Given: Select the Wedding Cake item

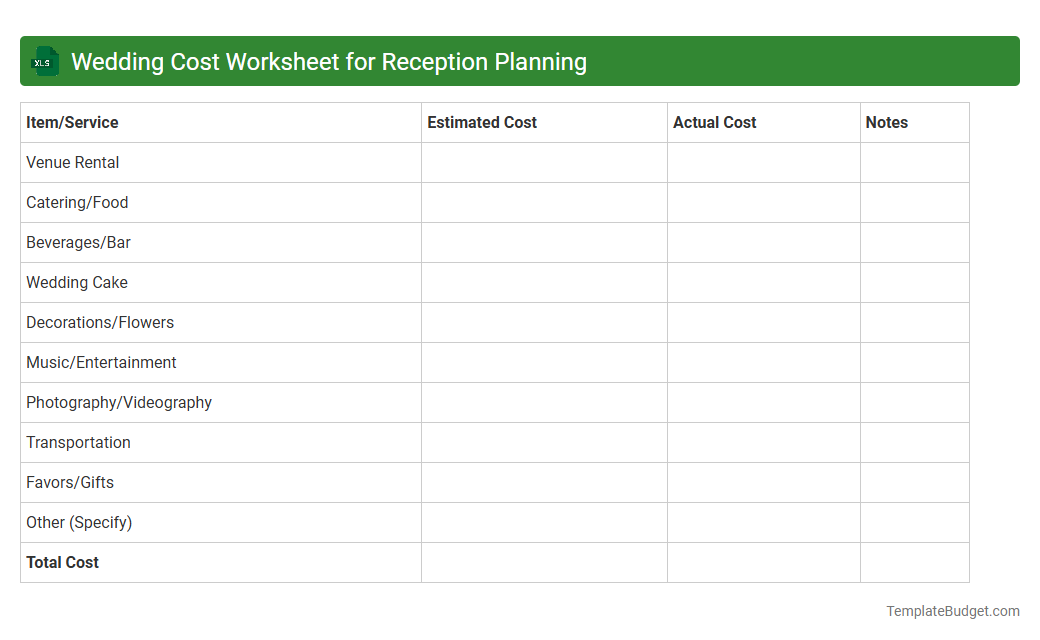Looking at the screenshot, I should (x=77, y=282).
